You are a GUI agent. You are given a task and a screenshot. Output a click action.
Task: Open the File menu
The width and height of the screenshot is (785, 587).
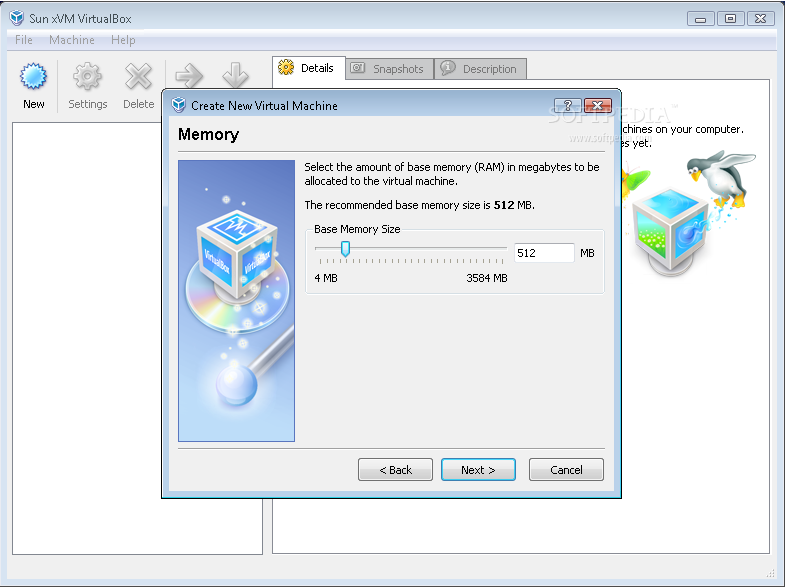pos(24,40)
